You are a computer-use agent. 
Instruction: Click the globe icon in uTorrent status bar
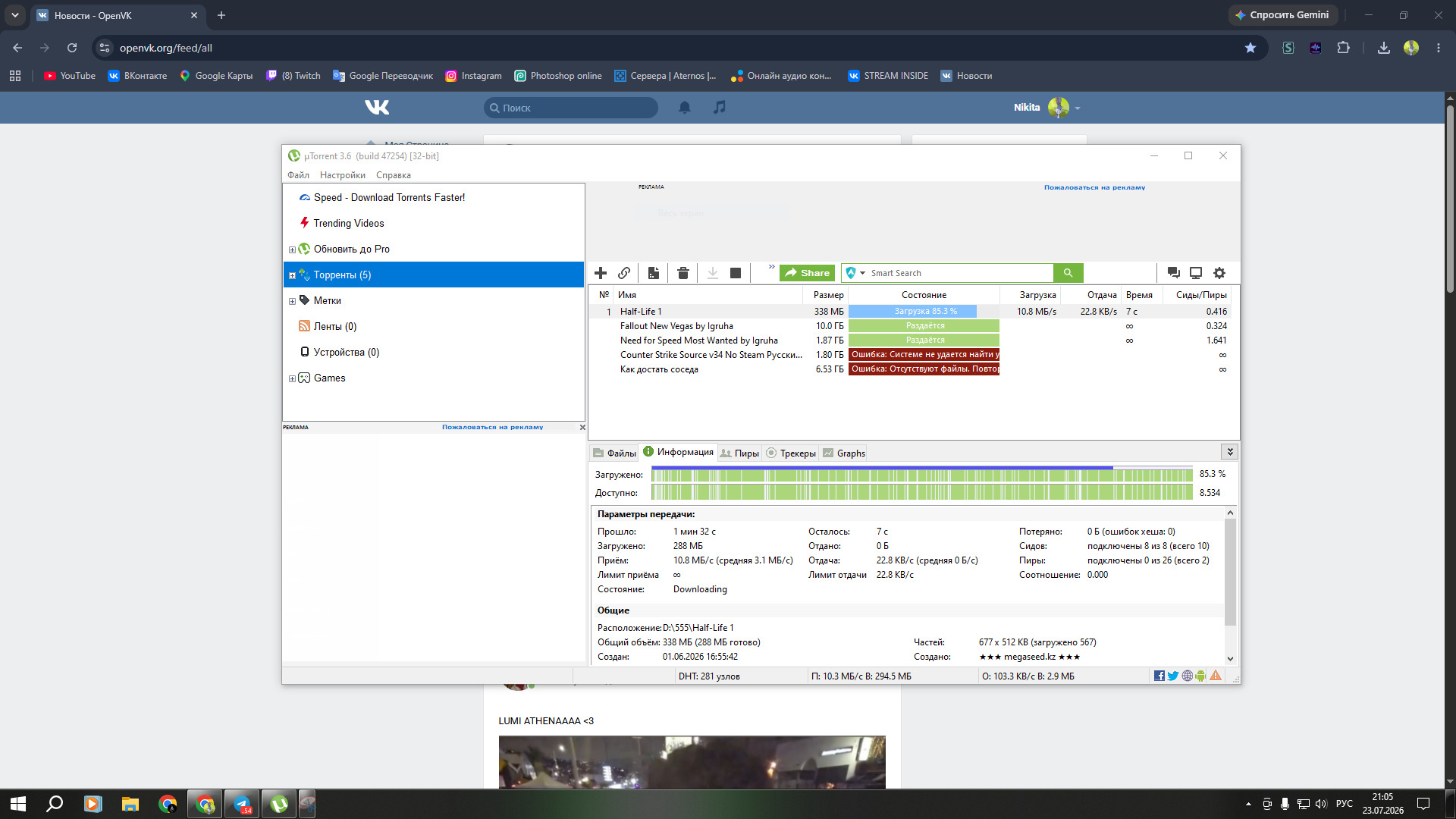tap(1188, 676)
